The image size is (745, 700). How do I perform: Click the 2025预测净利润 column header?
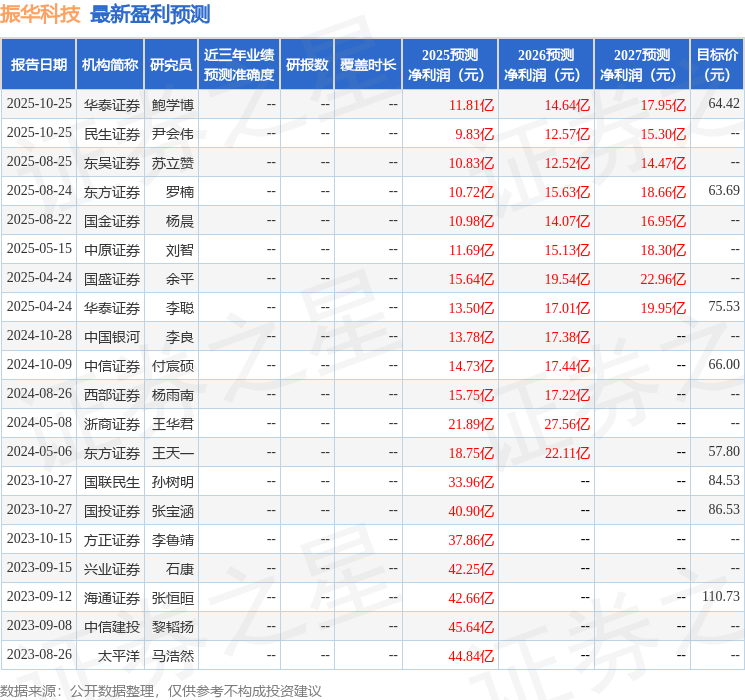point(449,64)
